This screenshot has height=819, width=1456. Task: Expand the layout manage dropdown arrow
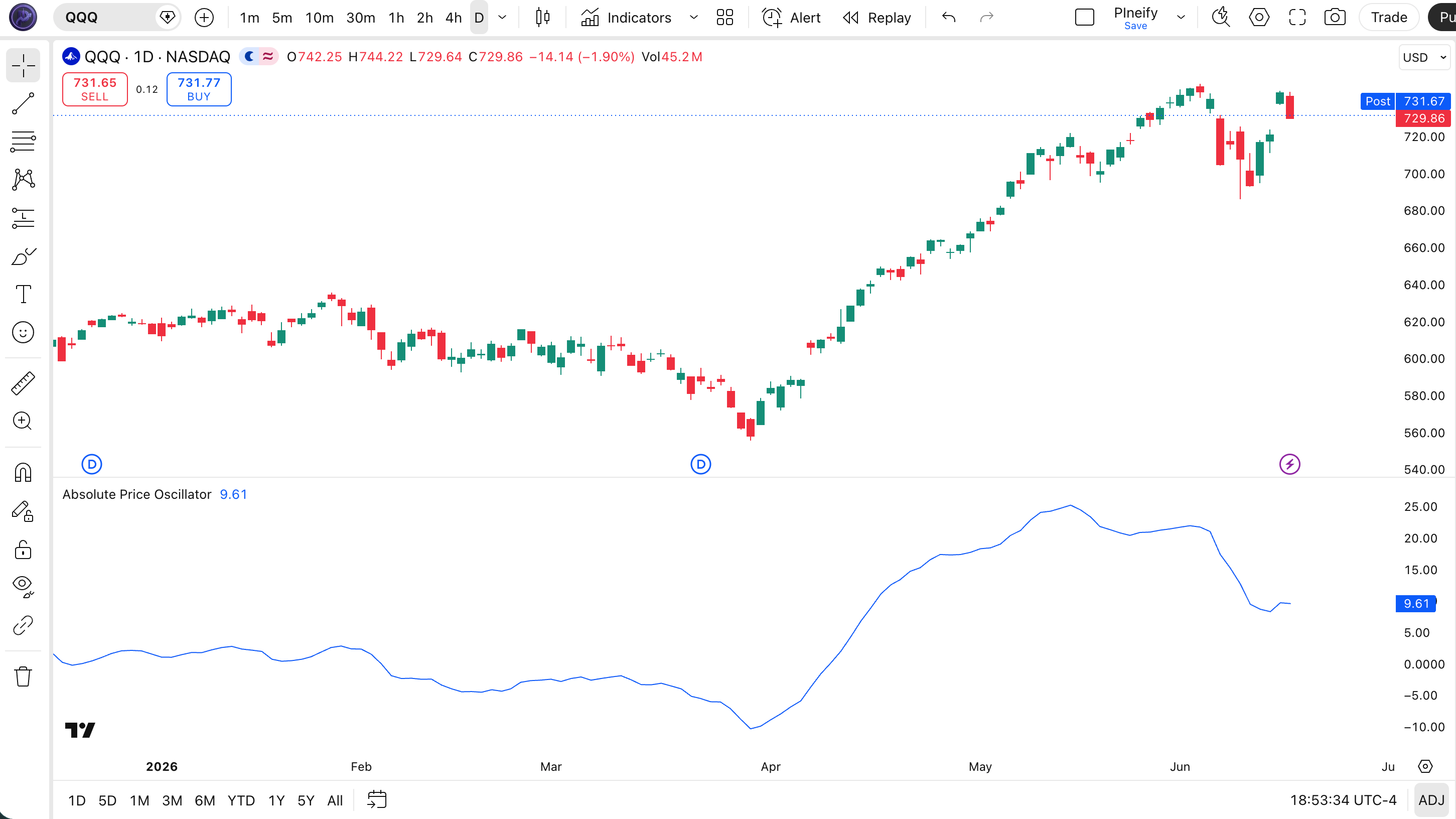(1181, 18)
